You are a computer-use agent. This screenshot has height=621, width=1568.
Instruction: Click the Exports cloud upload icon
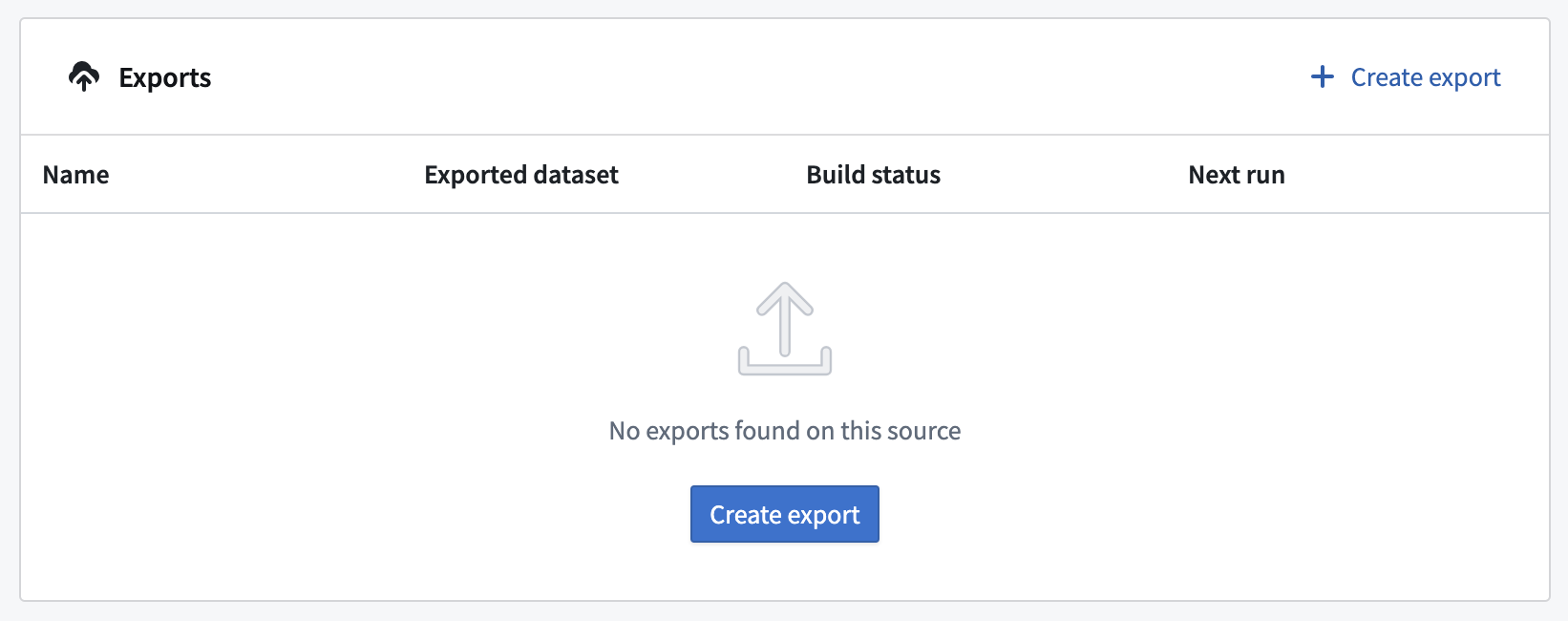[84, 76]
